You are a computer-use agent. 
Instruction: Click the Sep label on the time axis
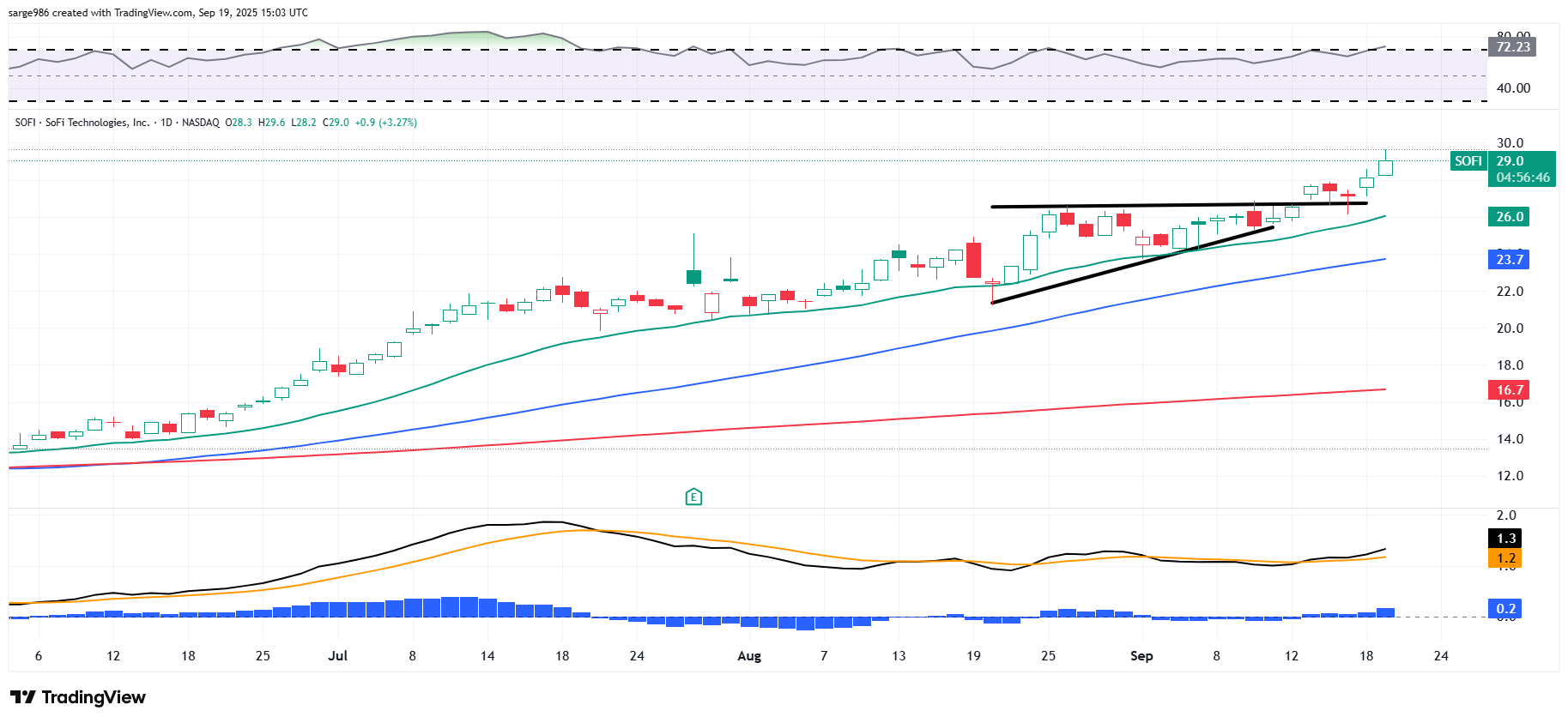point(1141,656)
